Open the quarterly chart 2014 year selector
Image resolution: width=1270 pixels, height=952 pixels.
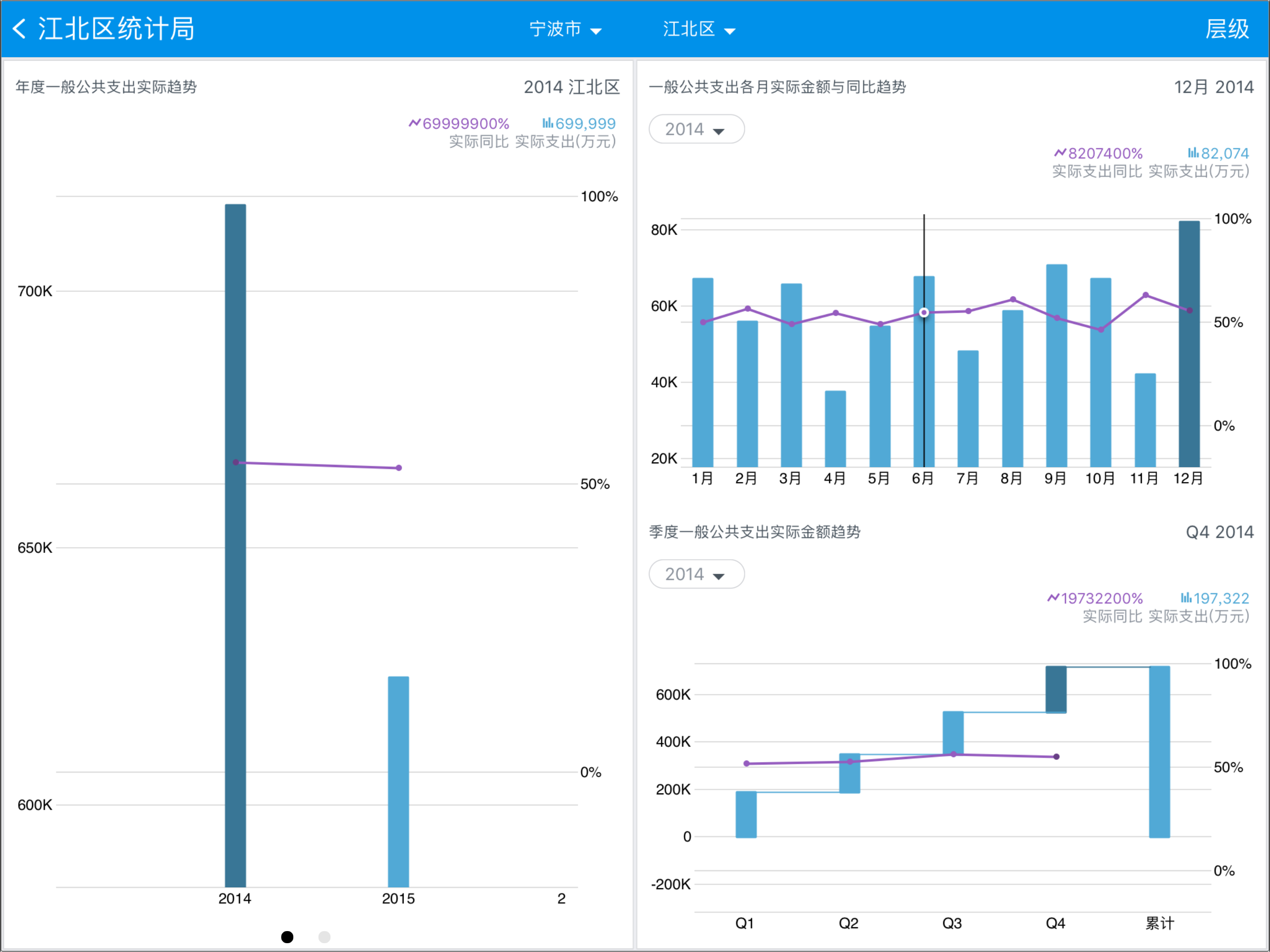tap(696, 574)
